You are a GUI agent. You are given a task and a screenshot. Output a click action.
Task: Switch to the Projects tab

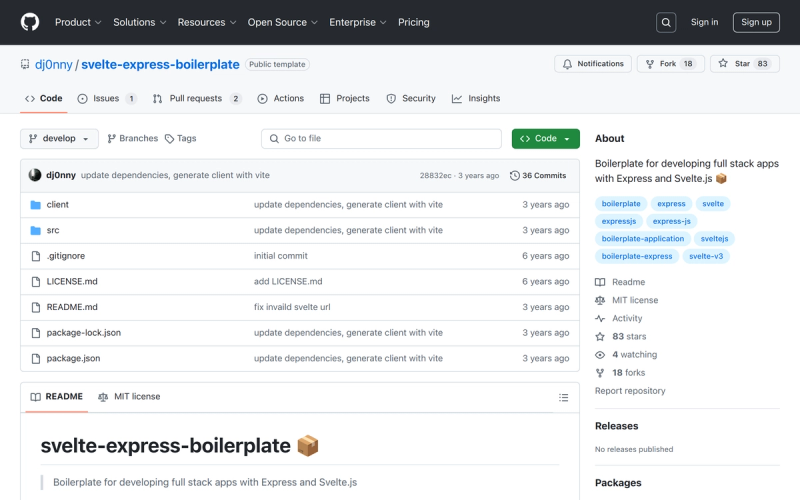coord(344,98)
